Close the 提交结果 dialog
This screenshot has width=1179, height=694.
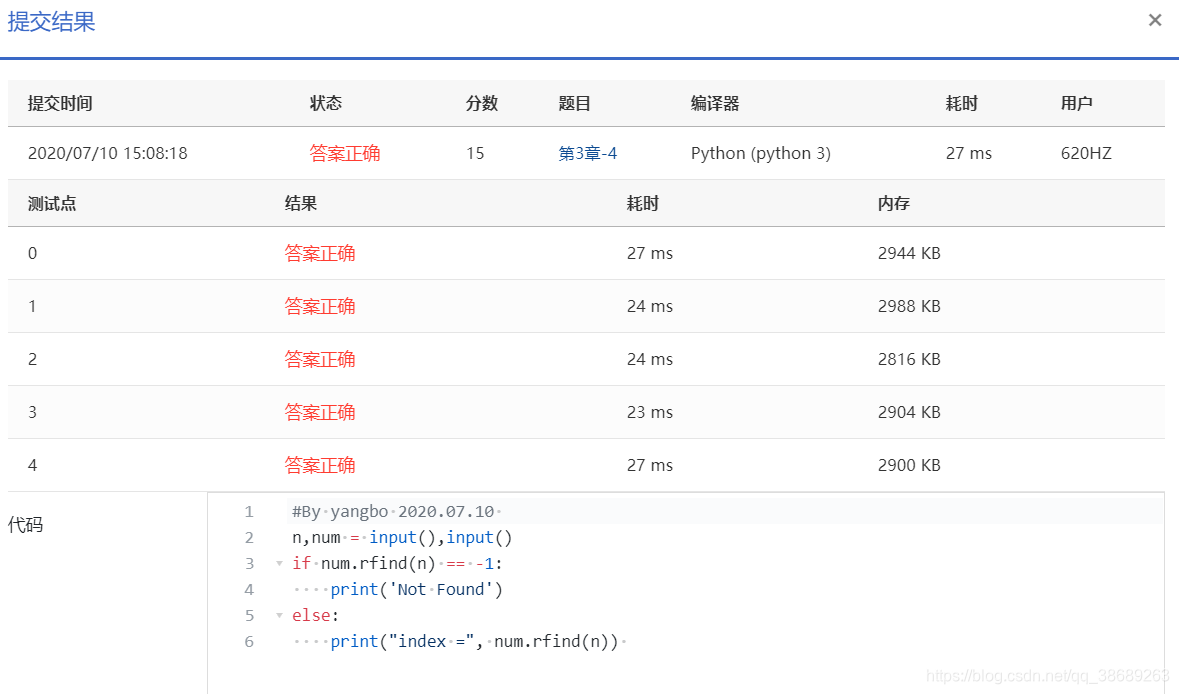[1155, 19]
